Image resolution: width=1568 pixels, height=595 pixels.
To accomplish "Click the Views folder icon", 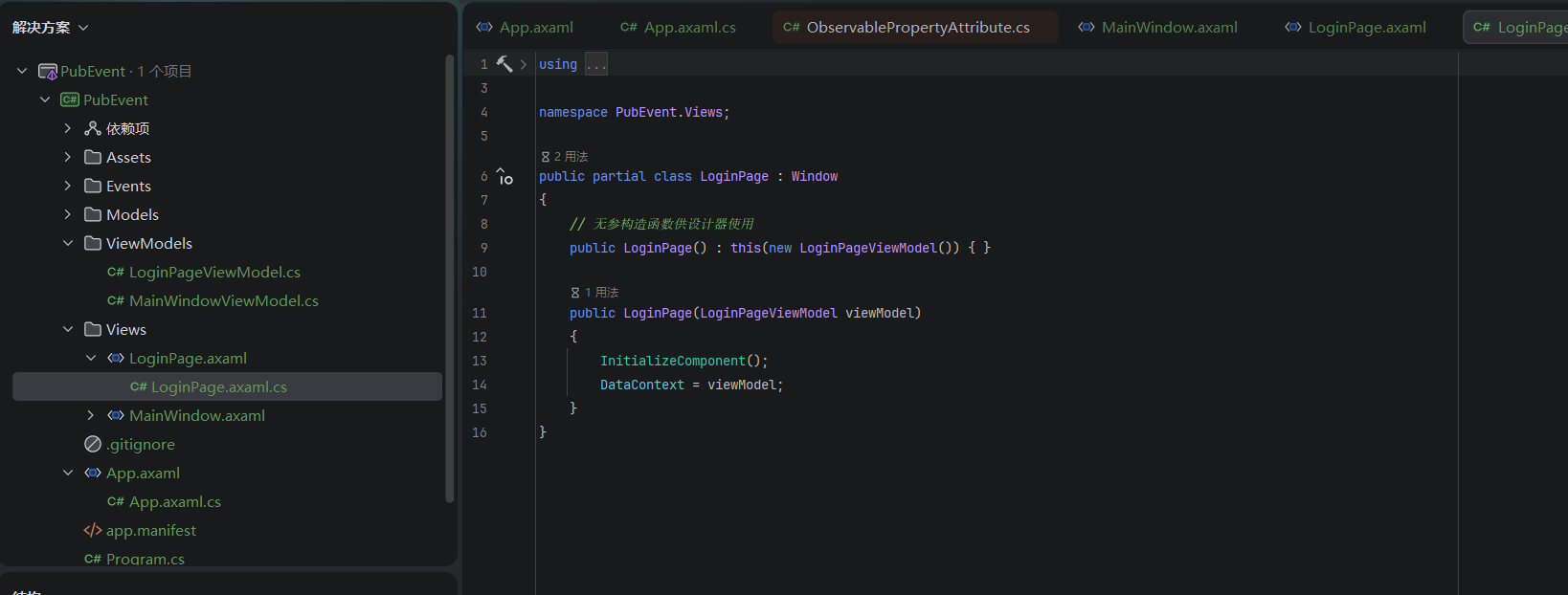I will 93,329.
